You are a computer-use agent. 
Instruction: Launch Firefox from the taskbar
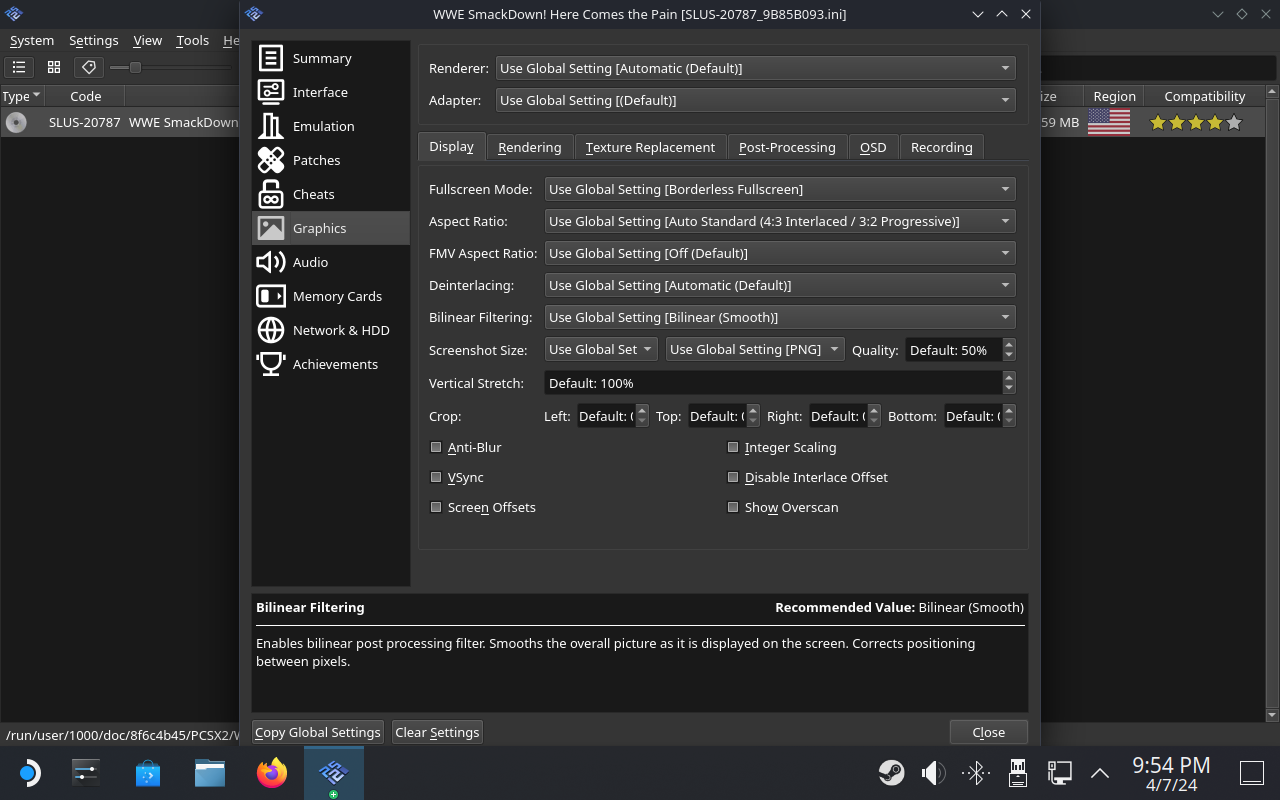(x=271, y=772)
